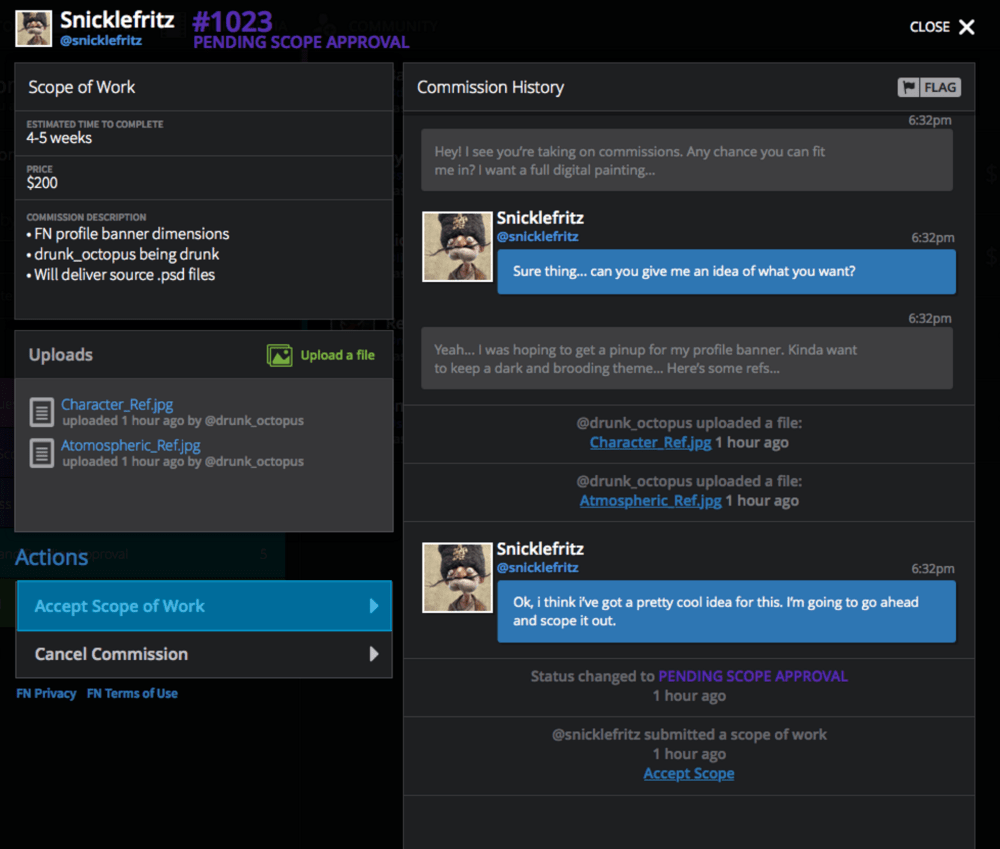Screen dimensions: 1000x849
Task: Open the FN Privacy page
Action: click(46, 693)
